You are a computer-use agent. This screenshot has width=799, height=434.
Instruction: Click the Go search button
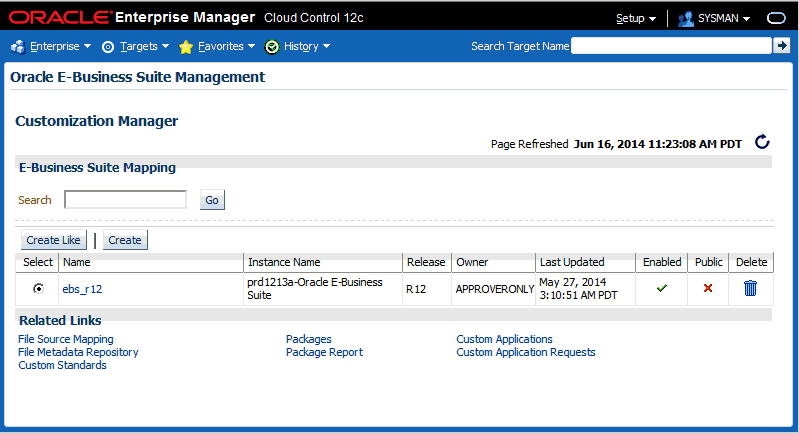coord(212,200)
